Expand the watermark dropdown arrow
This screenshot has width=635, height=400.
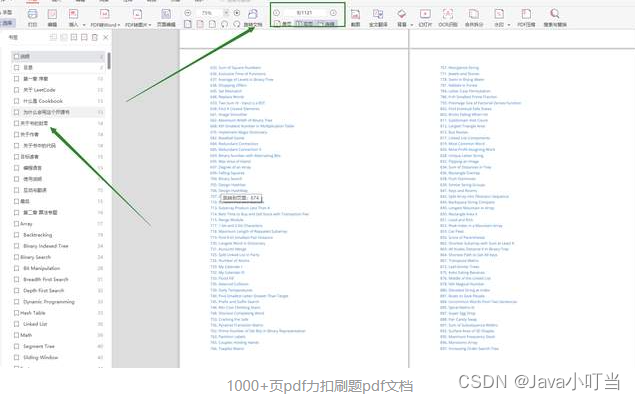pyautogui.click(x=509, y=25)
